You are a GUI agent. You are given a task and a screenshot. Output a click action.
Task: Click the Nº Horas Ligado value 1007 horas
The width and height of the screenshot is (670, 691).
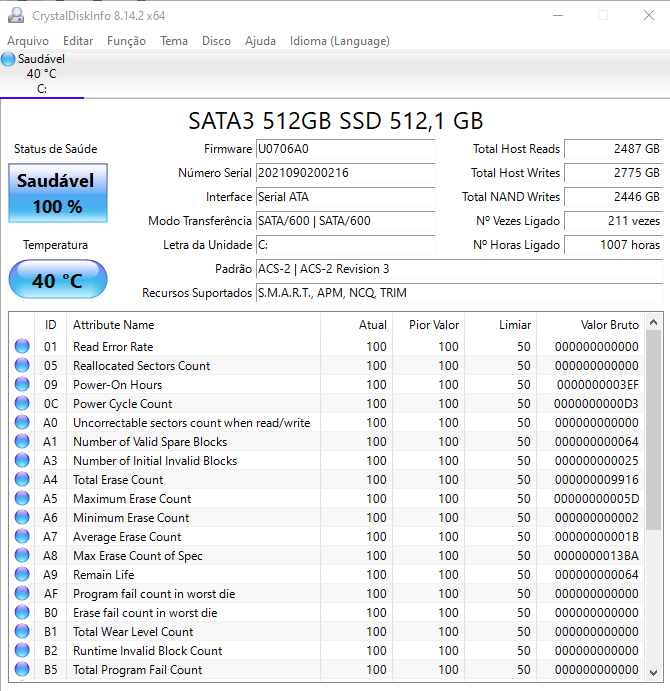[614, 245]
